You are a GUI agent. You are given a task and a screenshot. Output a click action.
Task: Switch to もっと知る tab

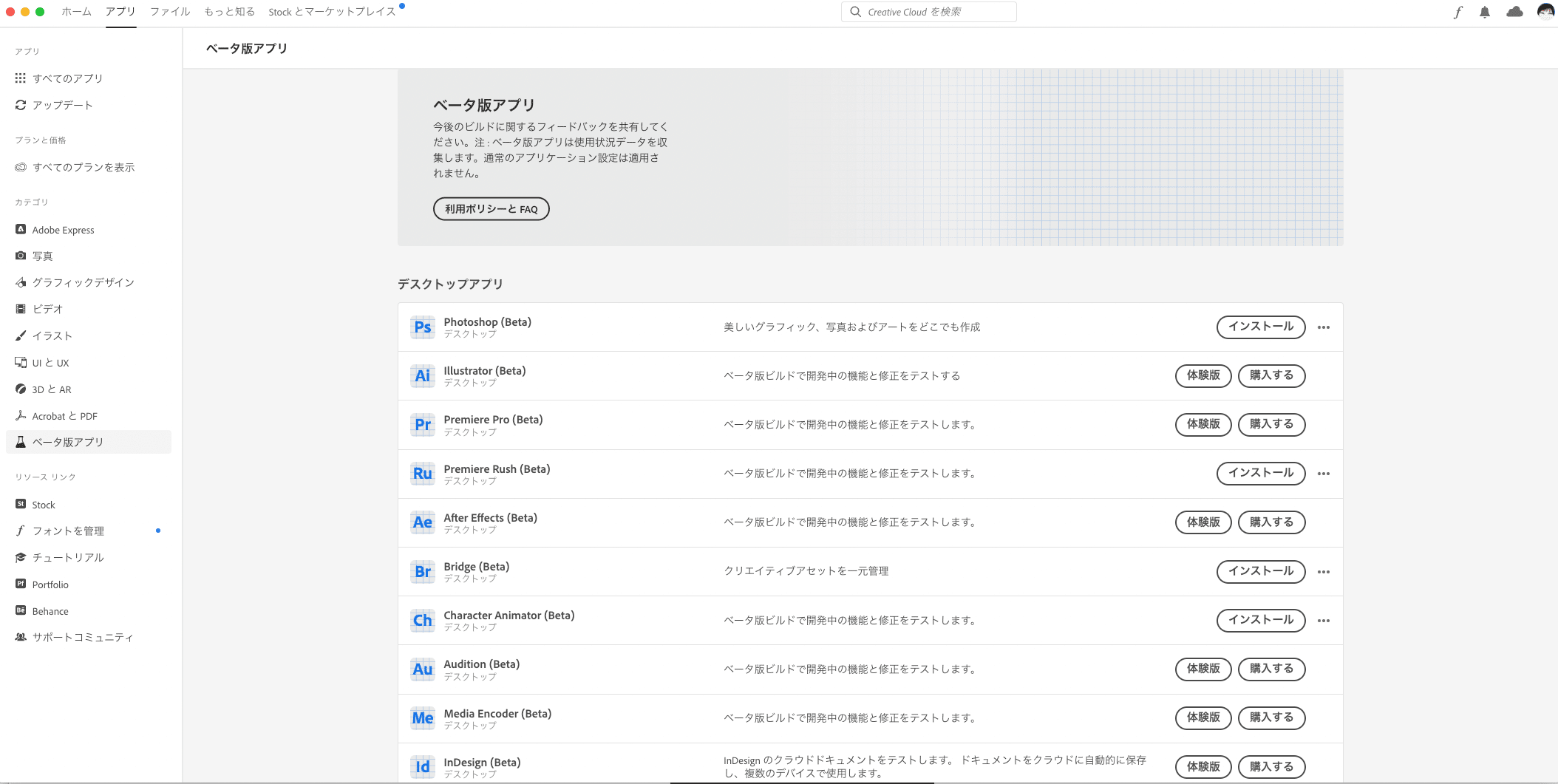[230, 12]
